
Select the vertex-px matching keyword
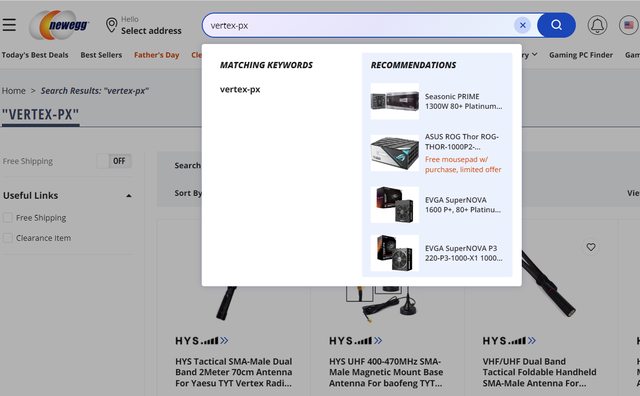240,89
